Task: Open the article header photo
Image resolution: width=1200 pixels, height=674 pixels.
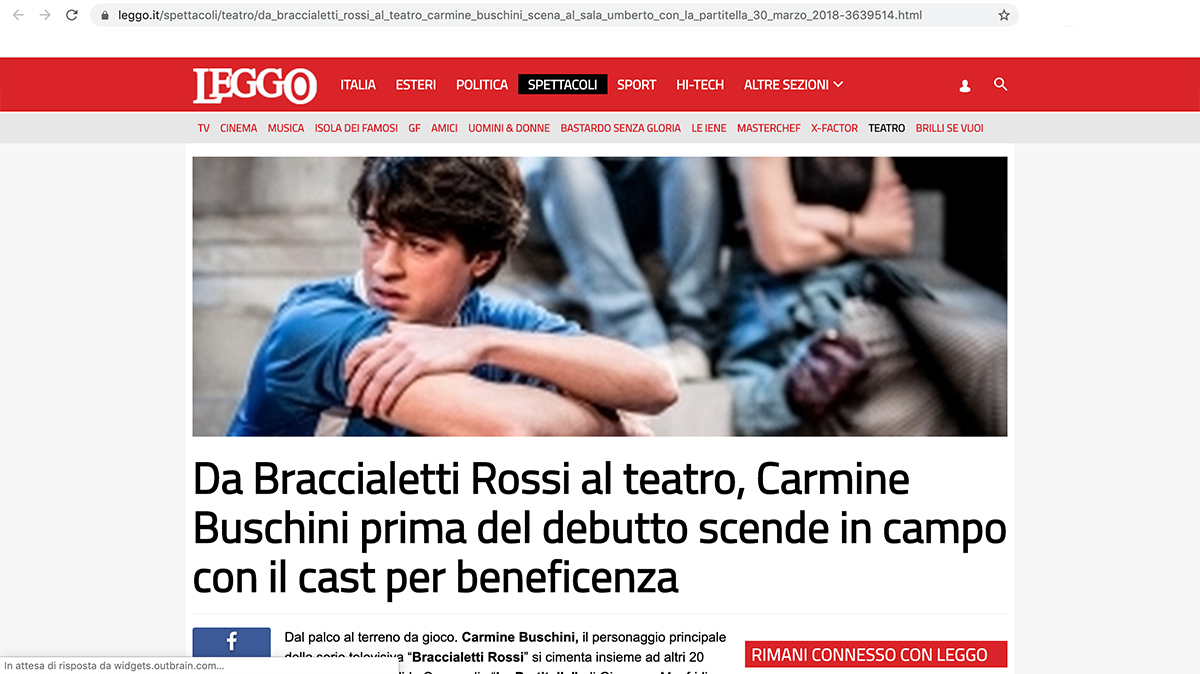Action: pos(600,296)
